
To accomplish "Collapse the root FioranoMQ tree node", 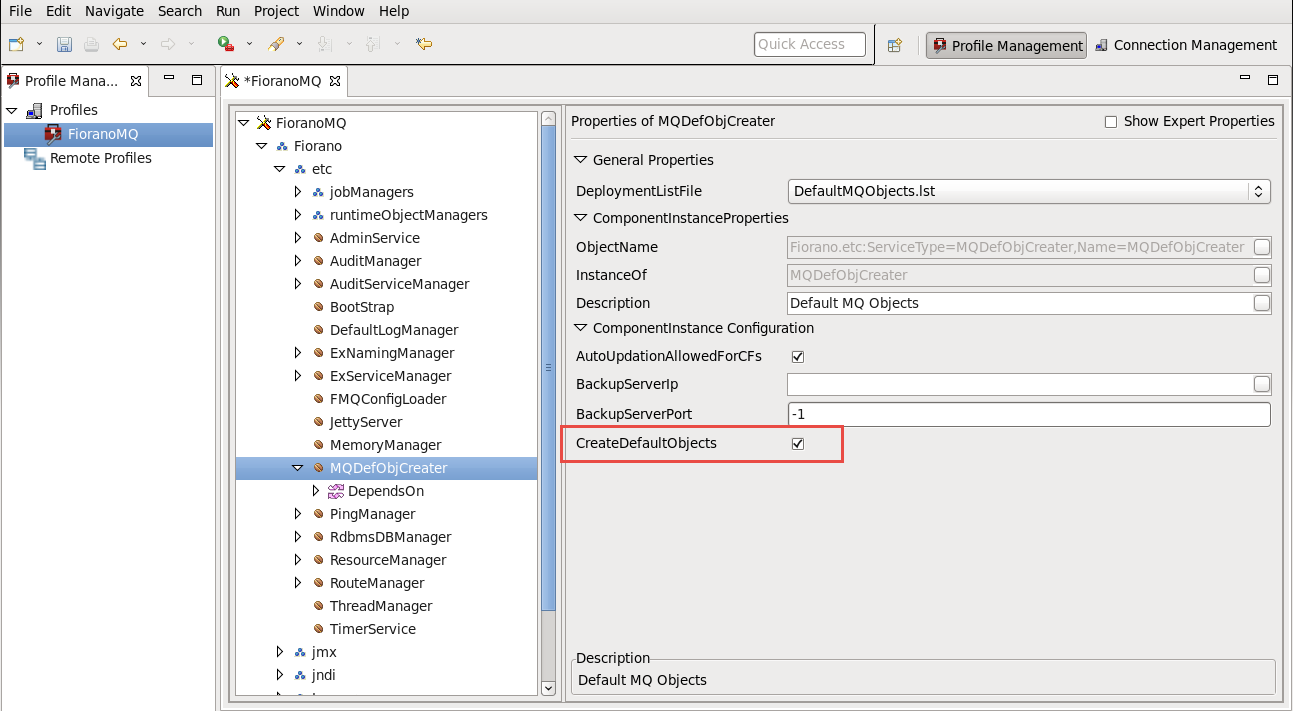I will tap(244, 123).
